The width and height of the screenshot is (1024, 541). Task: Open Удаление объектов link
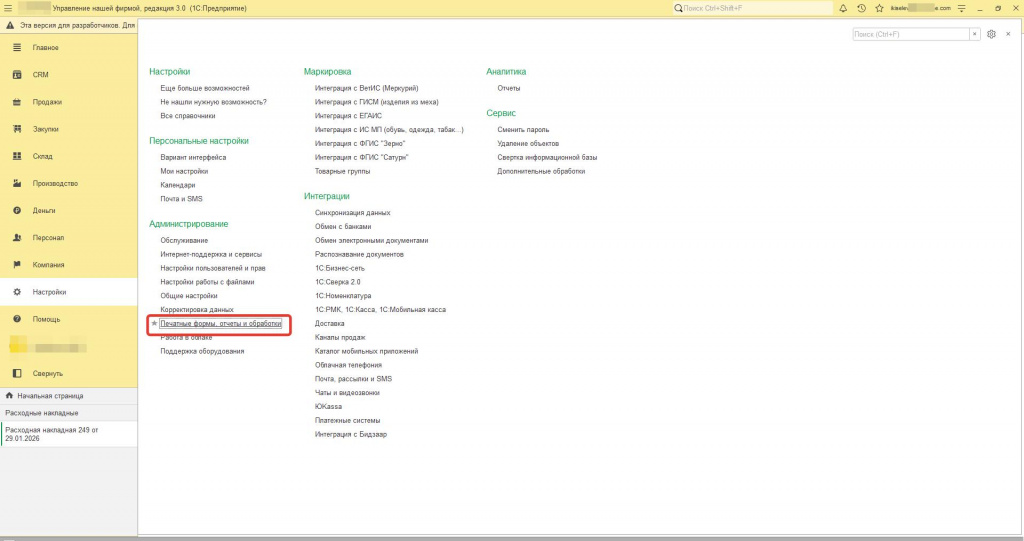[528, 144]
